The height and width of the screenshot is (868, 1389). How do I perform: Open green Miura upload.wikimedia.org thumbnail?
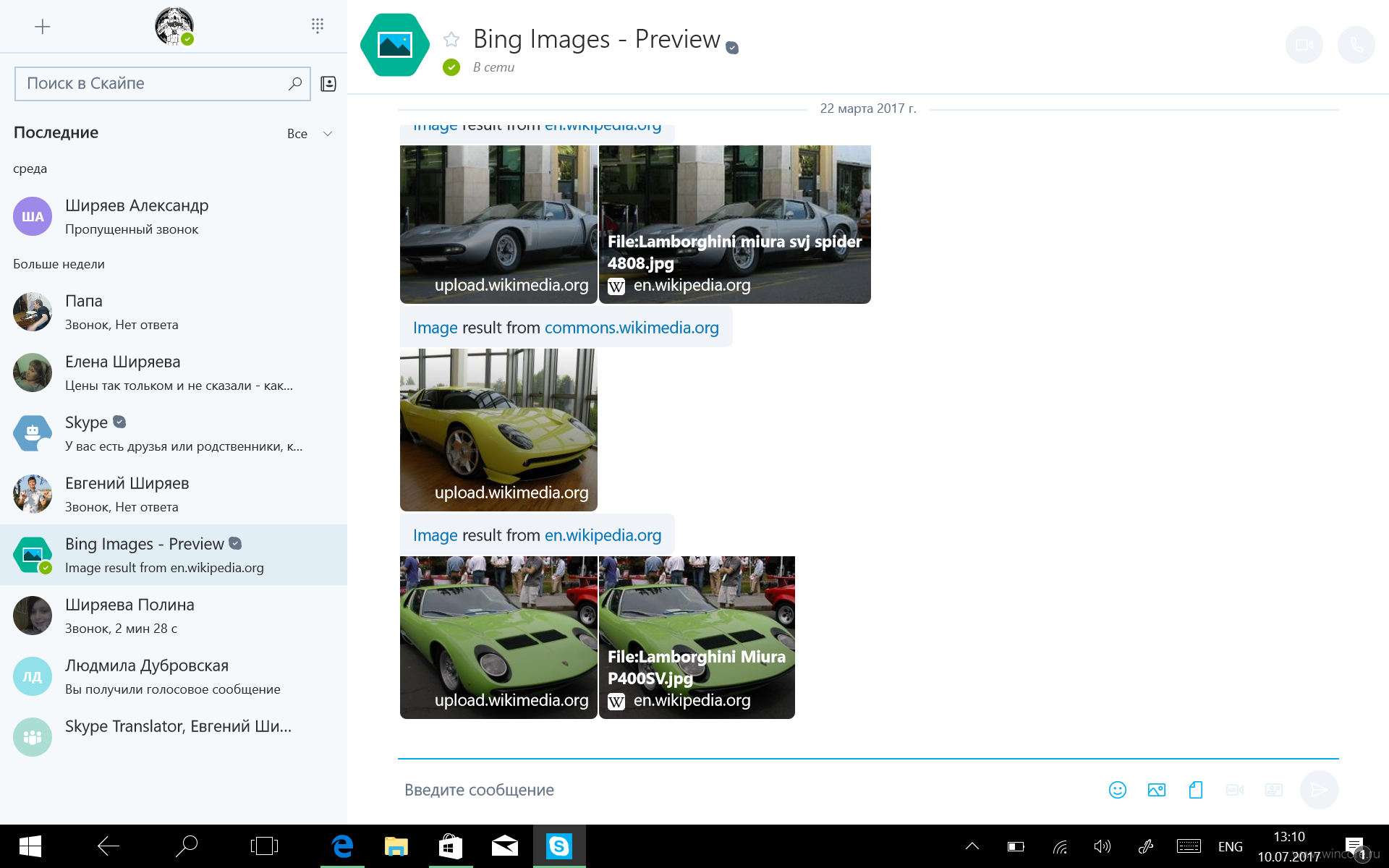pyautogui.click(x=498, y=637)
